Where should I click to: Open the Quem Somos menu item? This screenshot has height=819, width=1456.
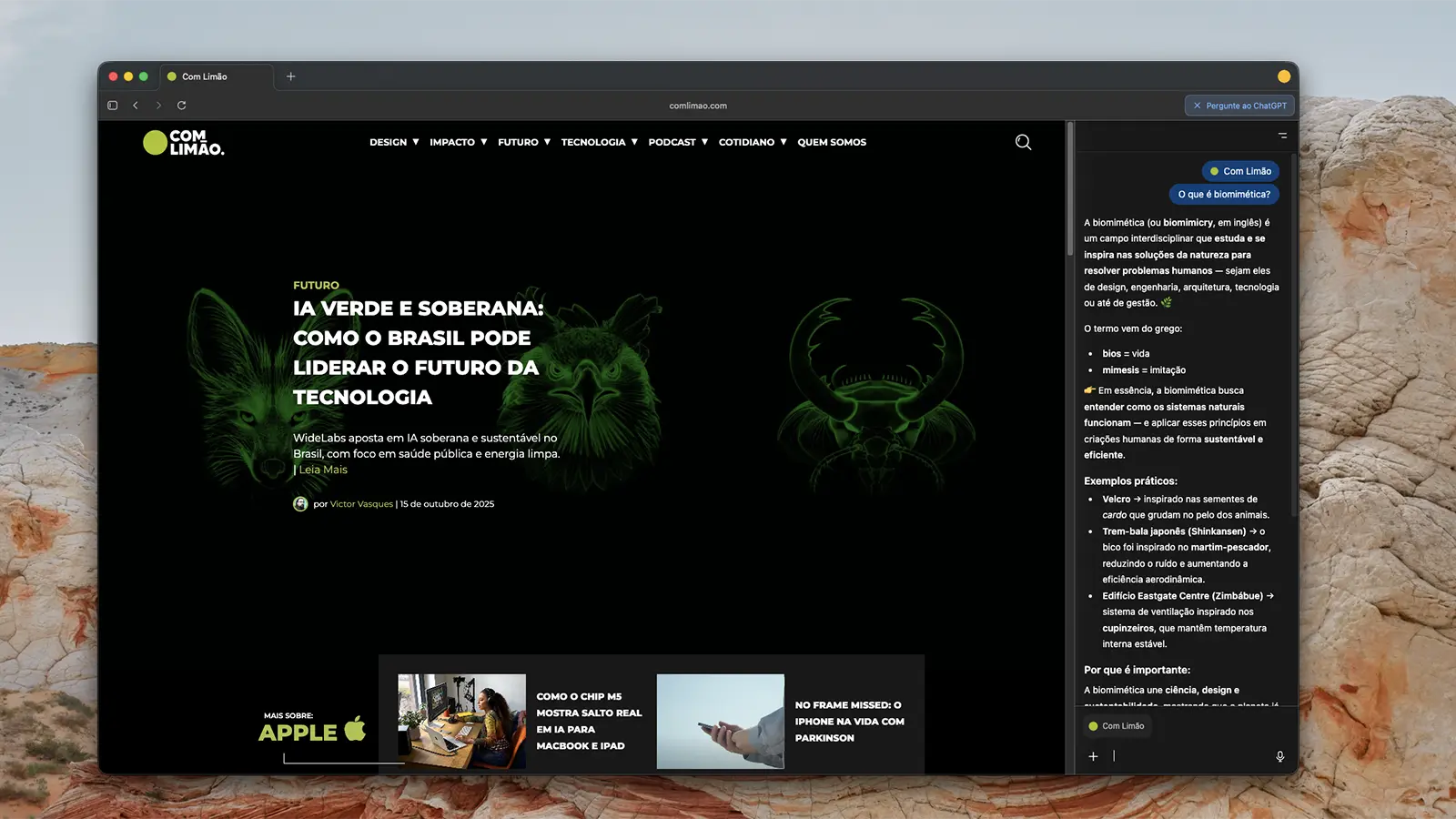point(832,143)
